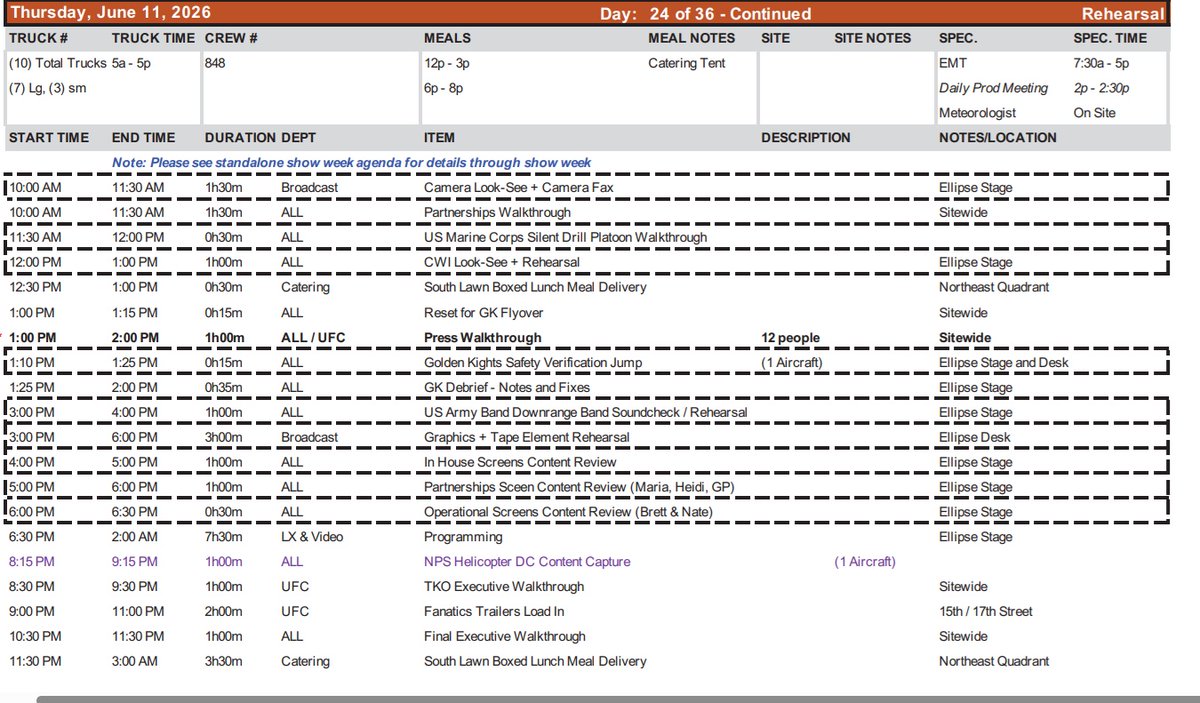Click the '7:30a - 5p' spec time
Viewport: 1200px width, 703px height.
[x=1103, y=63]
